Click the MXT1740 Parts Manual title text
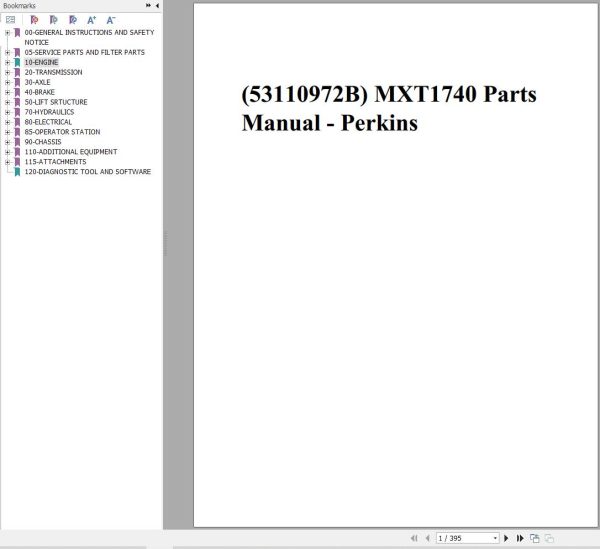600x549 pixels. coord(389,109)
